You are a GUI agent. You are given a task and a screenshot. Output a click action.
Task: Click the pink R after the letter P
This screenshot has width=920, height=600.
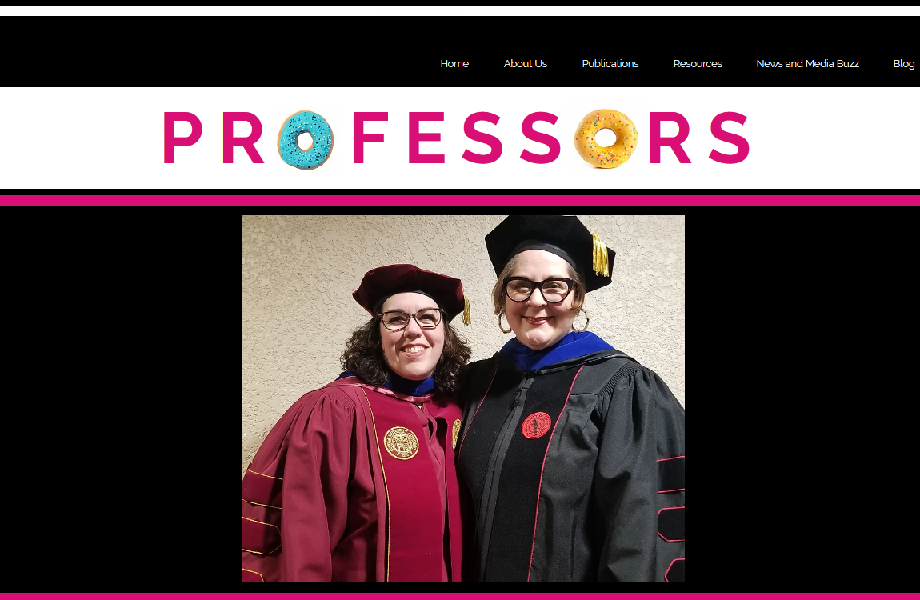243,138
